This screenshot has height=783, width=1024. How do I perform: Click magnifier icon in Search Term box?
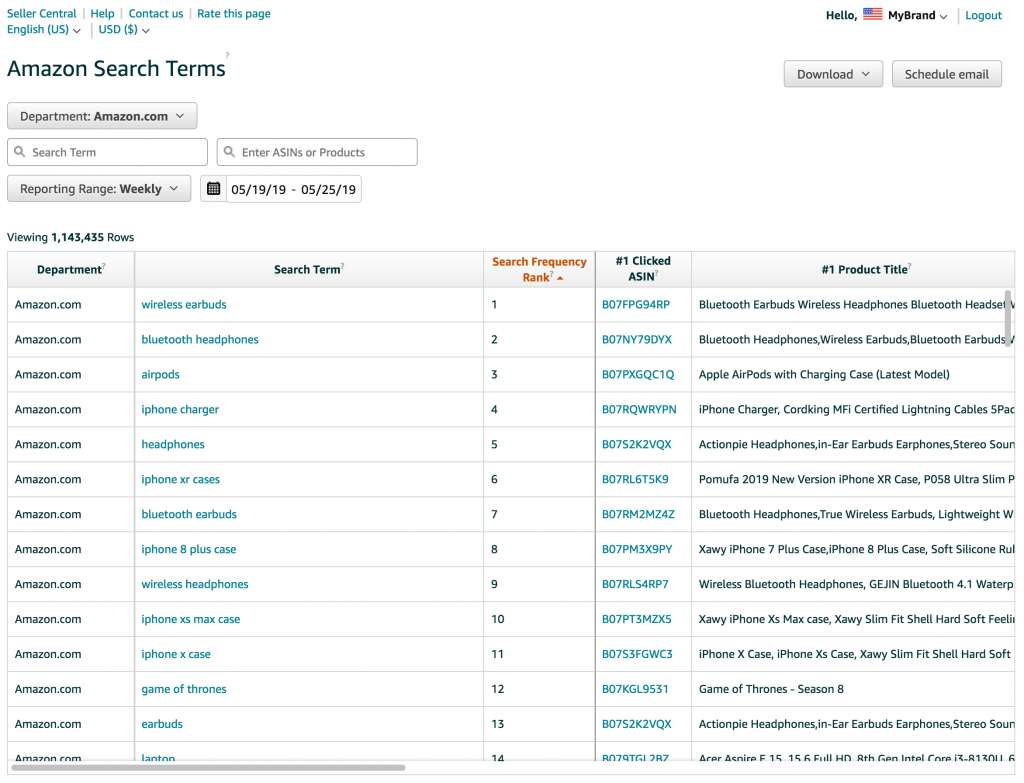coord(20,152)
